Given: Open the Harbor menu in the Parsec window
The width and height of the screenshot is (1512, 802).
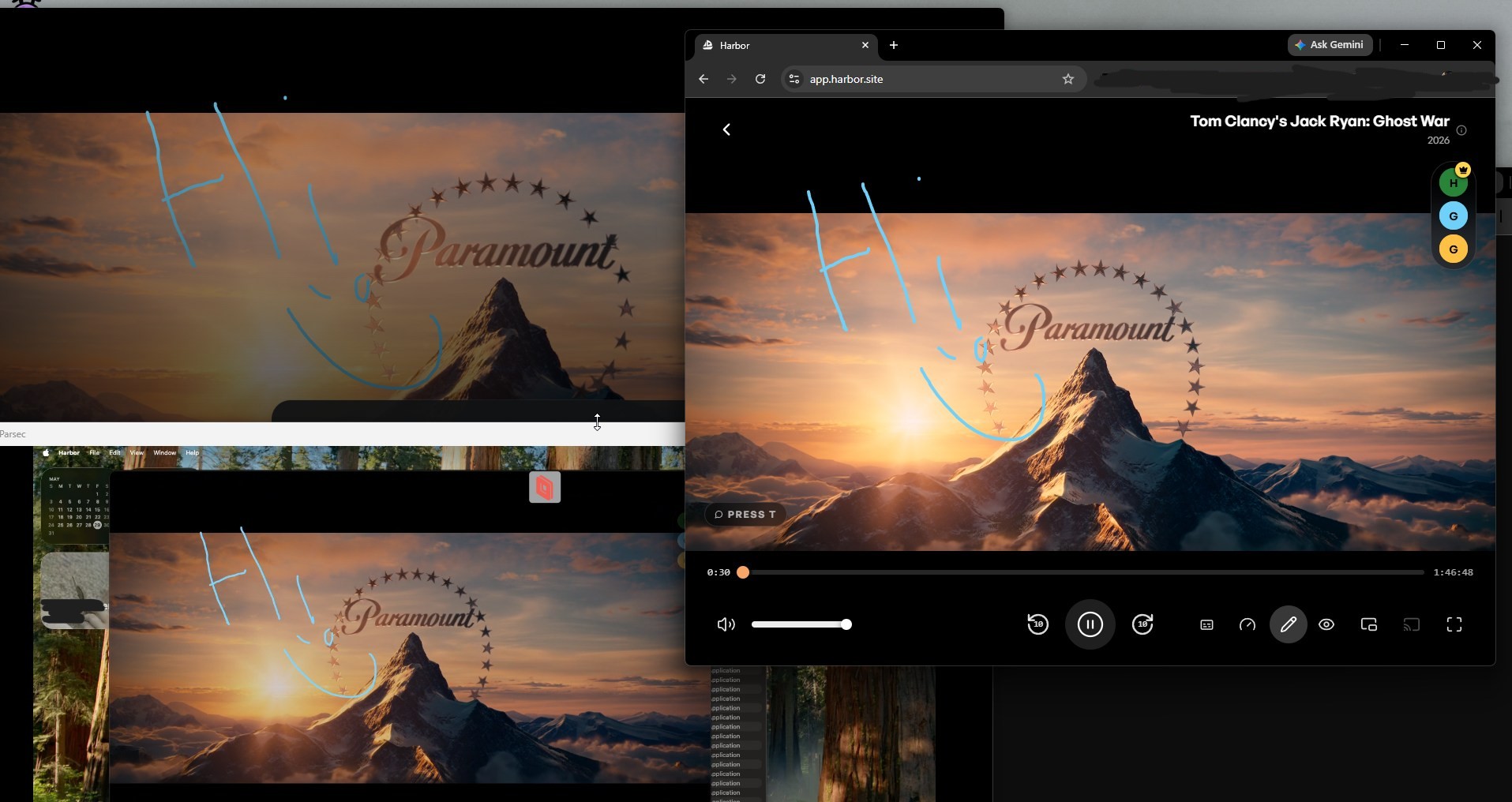Looking at the screenshot, I should (69, 453).
